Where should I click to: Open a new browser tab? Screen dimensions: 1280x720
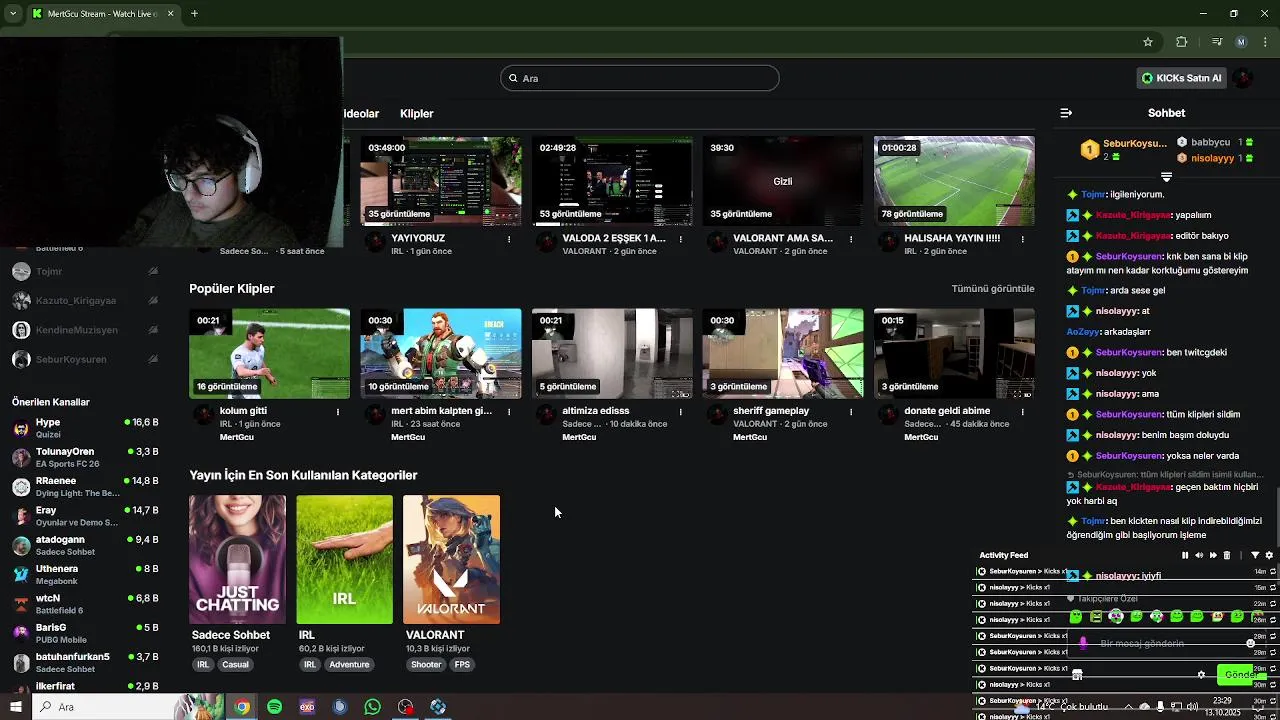pos(194,14)
